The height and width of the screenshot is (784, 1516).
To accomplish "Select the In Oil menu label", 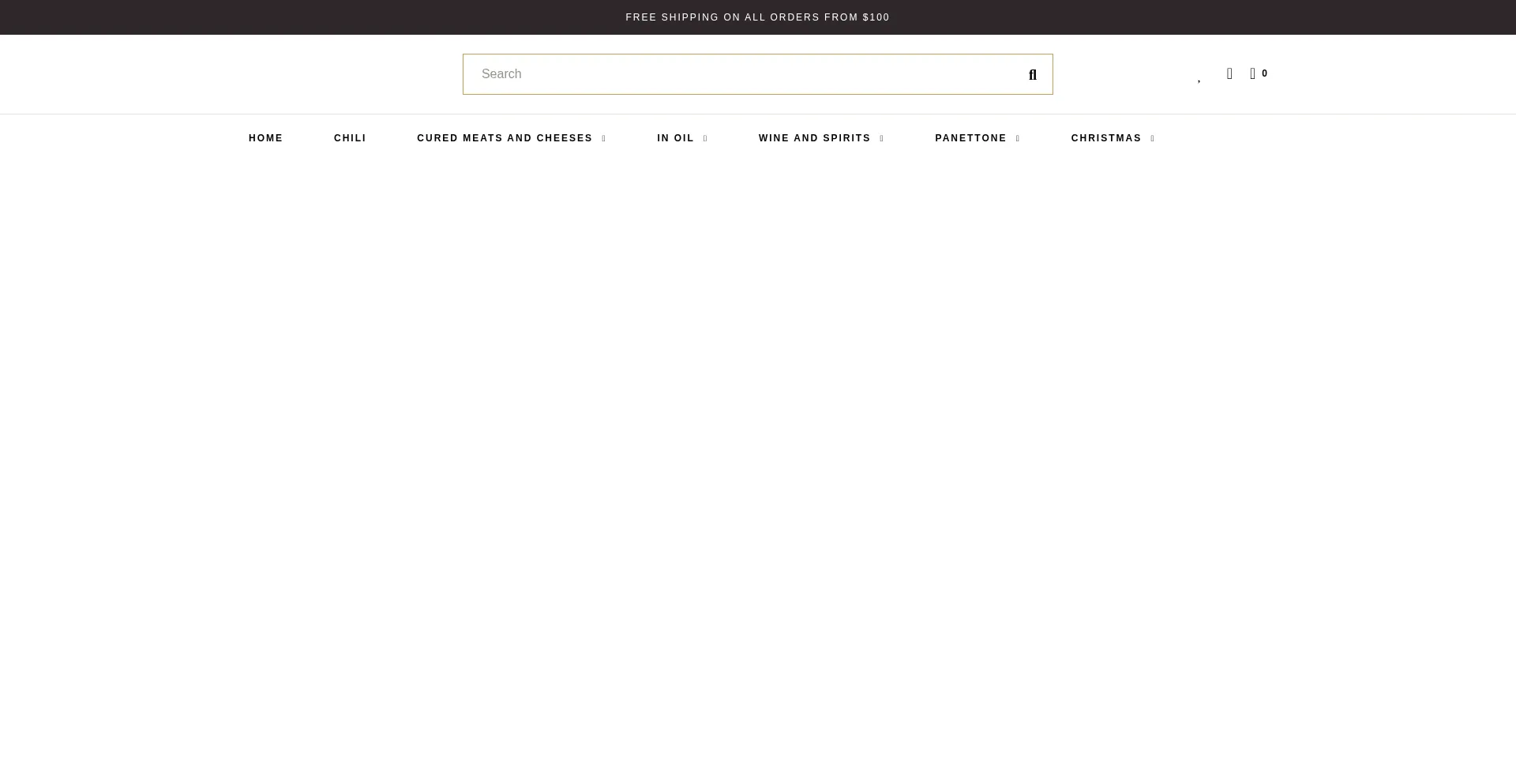I will (x=675, y=138).
